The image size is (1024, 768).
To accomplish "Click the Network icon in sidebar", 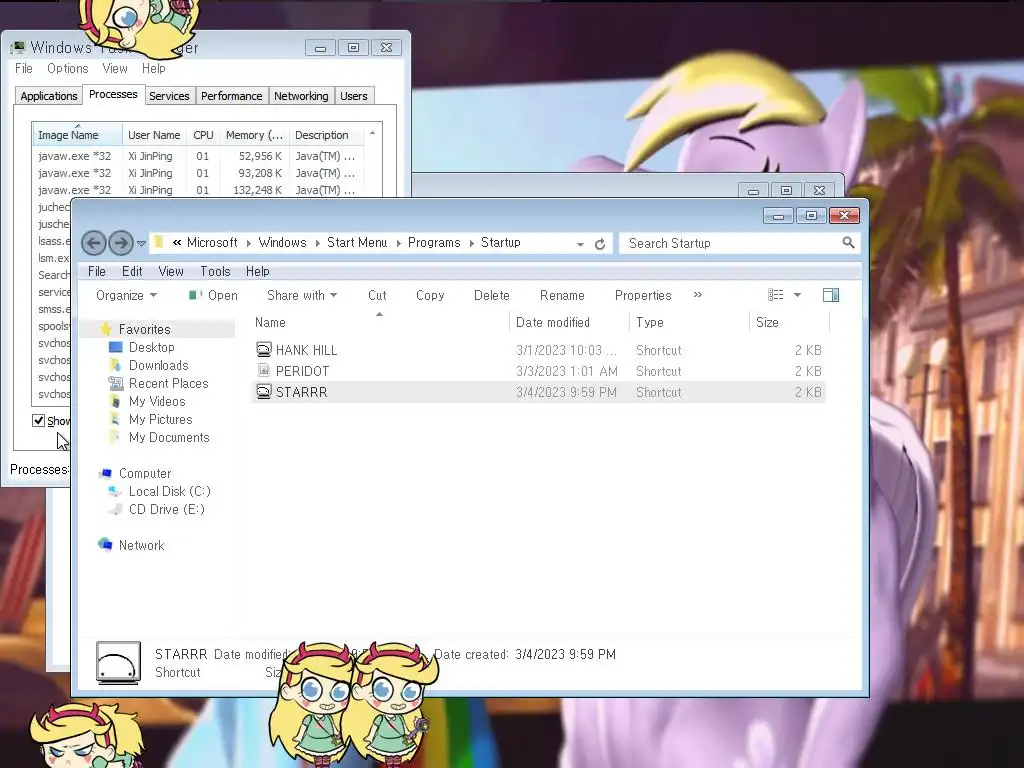I will pyautogui.click(x=105, y=544).
